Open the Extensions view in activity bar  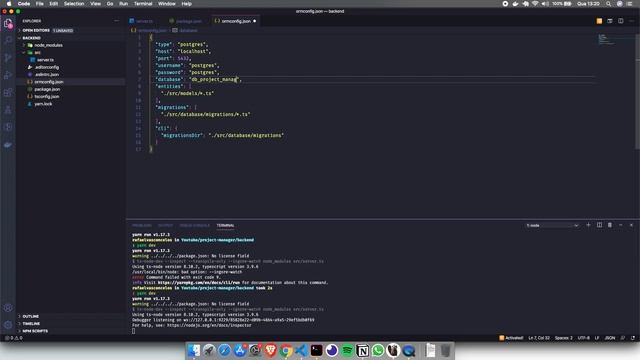(8, 92)
